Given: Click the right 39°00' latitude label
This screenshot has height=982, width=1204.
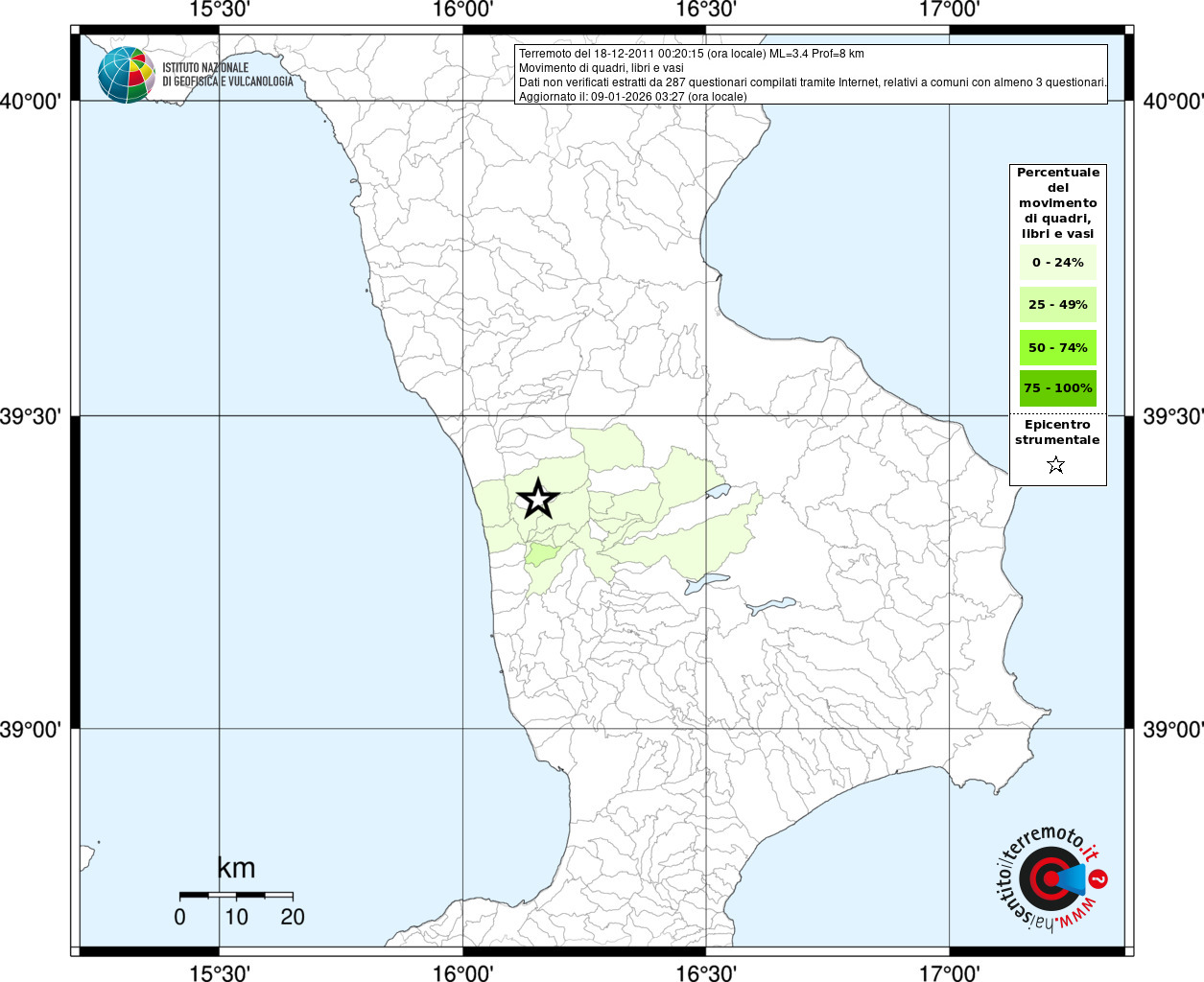Looking at the screenshot, I should tap(1172, 730).
